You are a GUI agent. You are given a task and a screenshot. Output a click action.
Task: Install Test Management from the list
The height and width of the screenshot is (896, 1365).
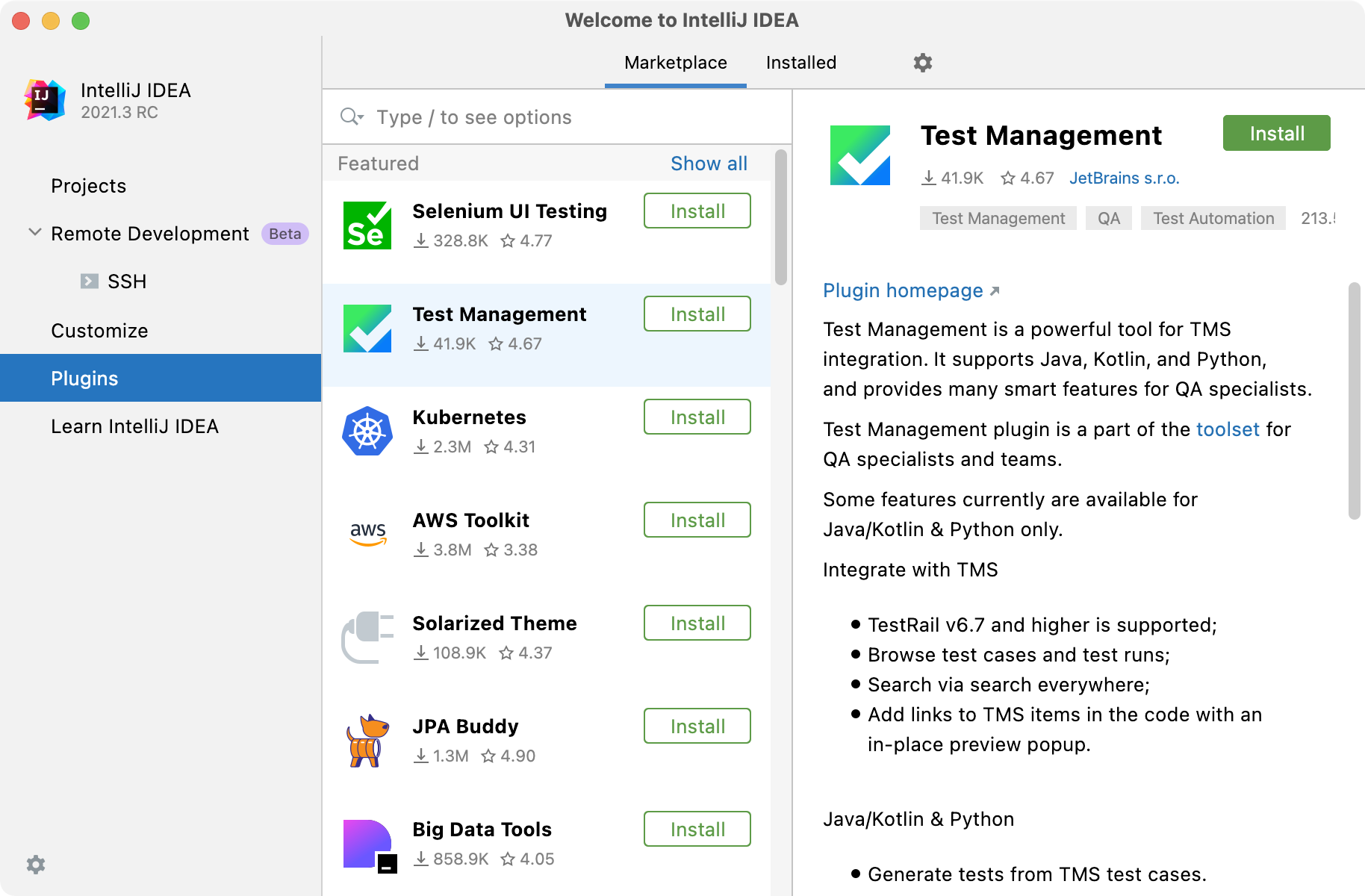point(697,314)
